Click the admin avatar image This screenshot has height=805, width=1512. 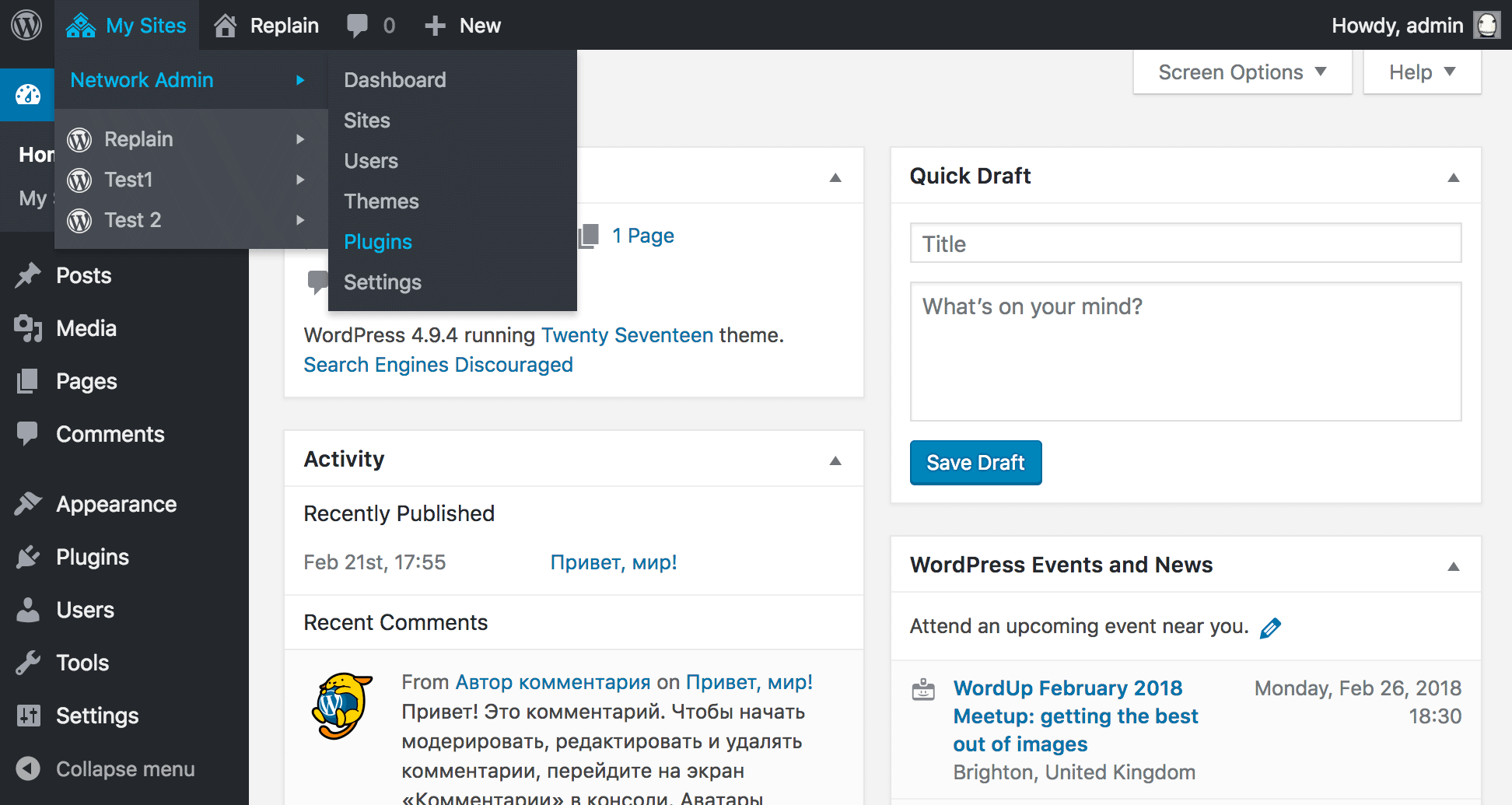pyautogui.click(x=1487, y=25)
